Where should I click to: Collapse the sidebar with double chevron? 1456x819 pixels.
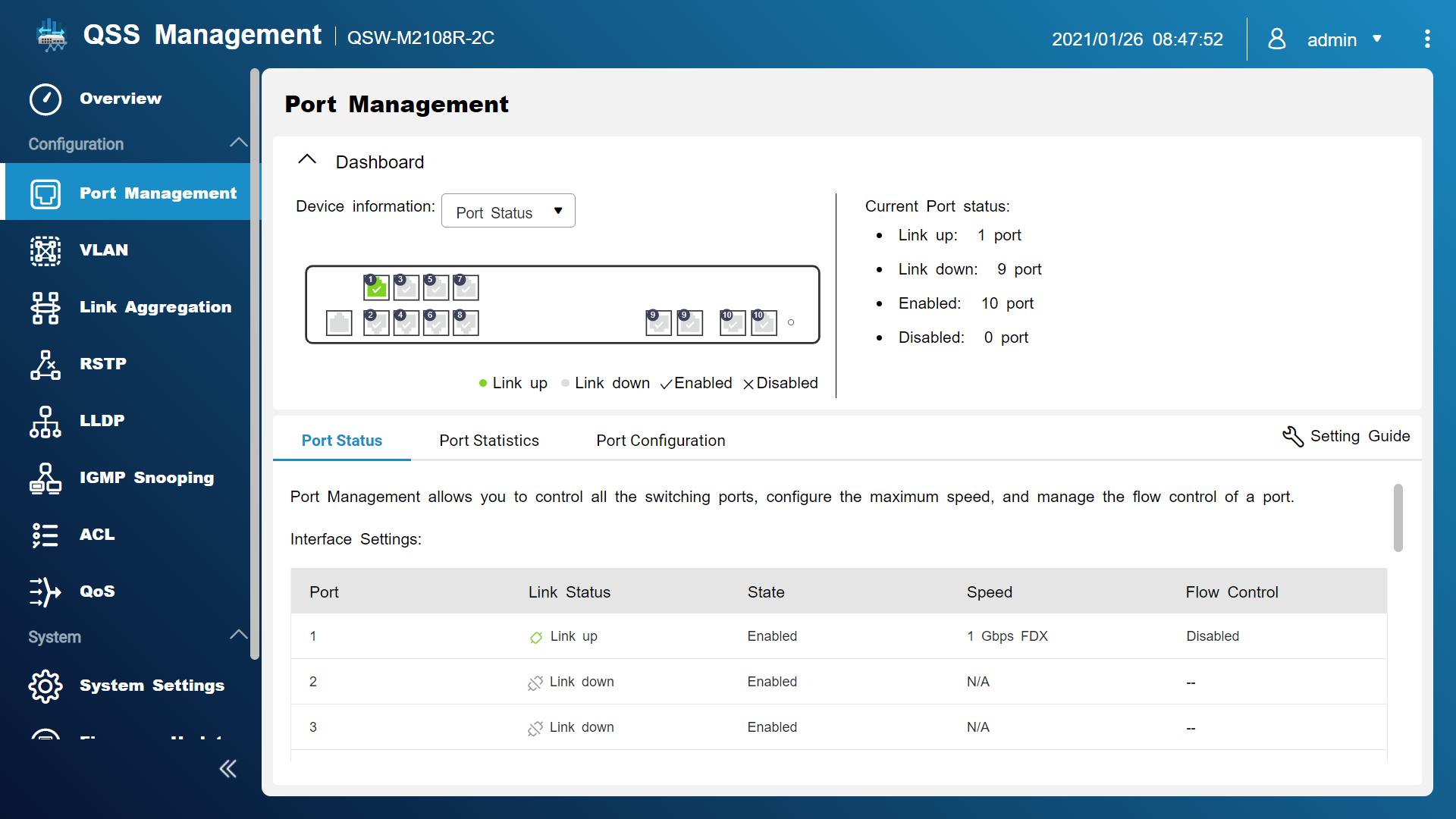[227, 769]
